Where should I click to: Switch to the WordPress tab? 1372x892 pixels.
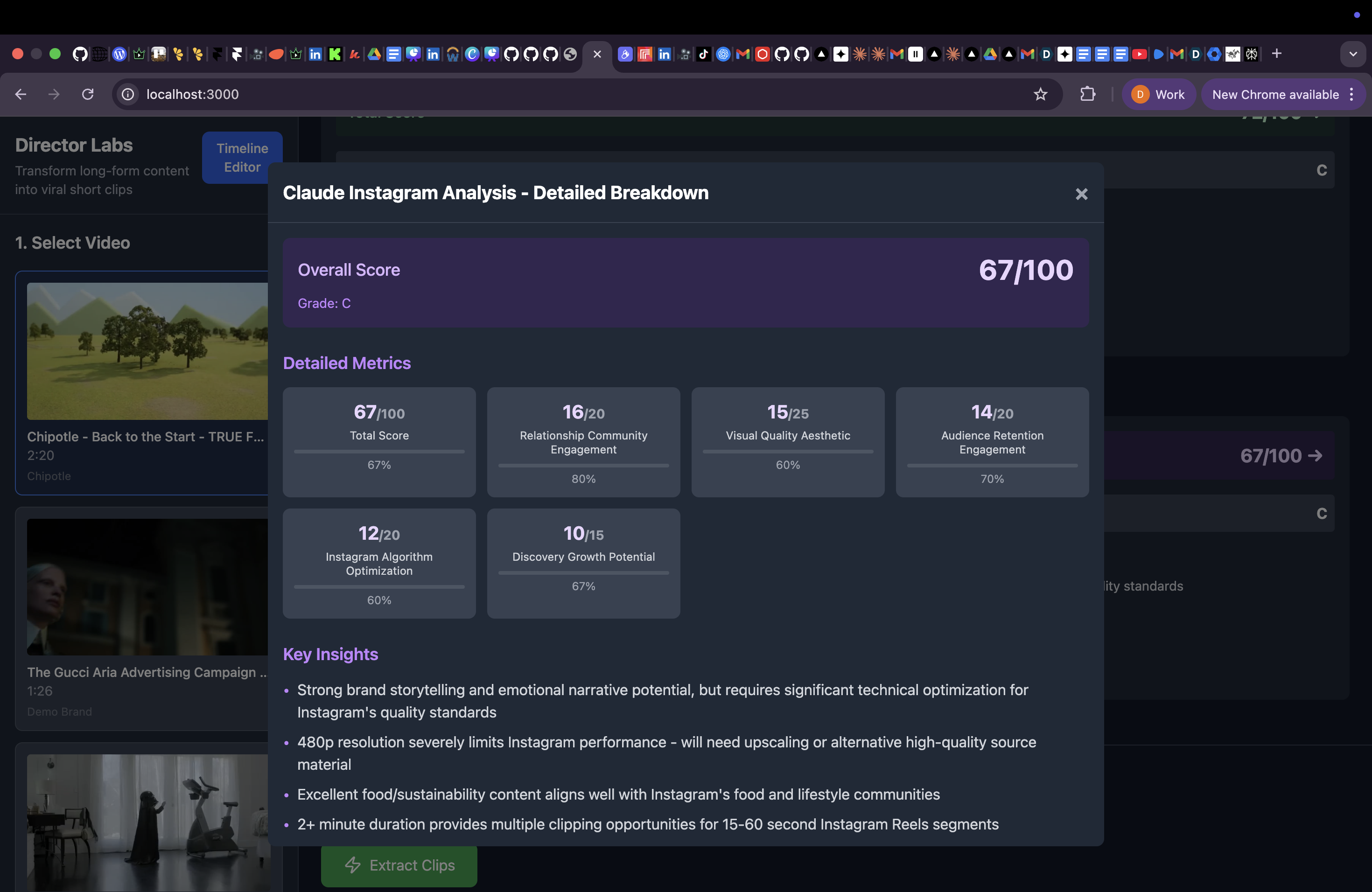(119, 54)
